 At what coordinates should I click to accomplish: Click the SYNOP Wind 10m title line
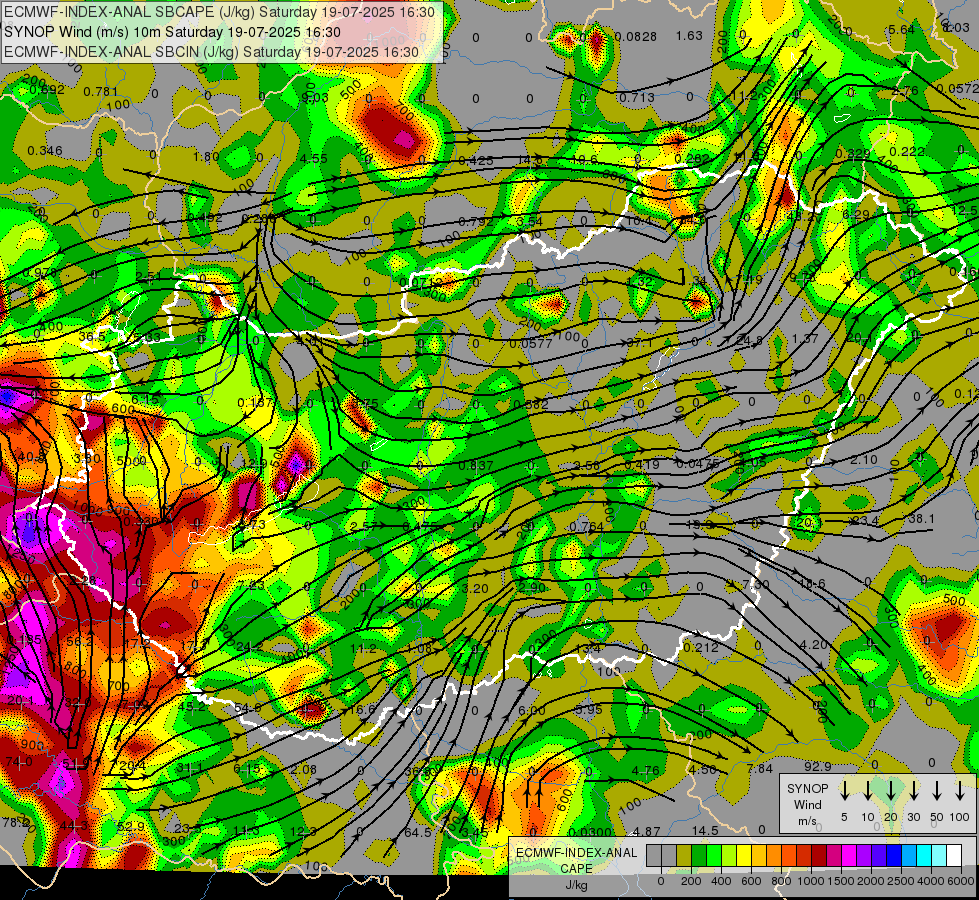click(x=172, y=32)
